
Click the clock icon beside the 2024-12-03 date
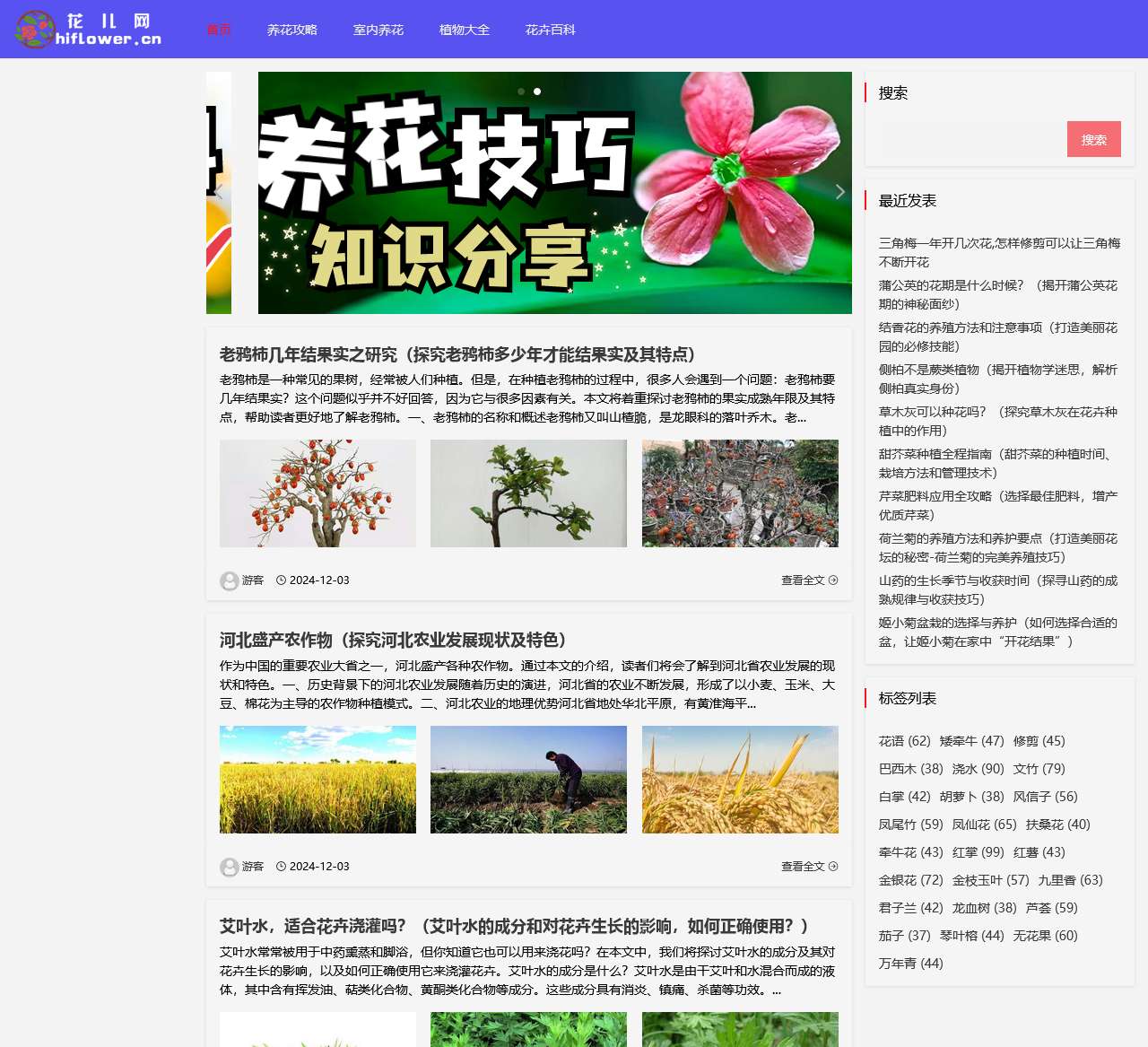280,580
